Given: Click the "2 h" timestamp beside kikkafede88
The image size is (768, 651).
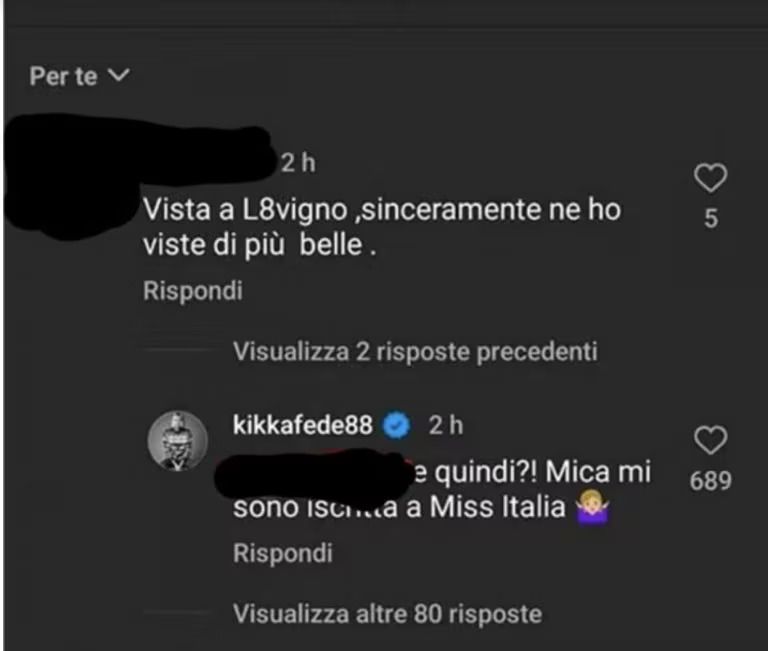Looking at the screenshot, I should click(446, 425).
